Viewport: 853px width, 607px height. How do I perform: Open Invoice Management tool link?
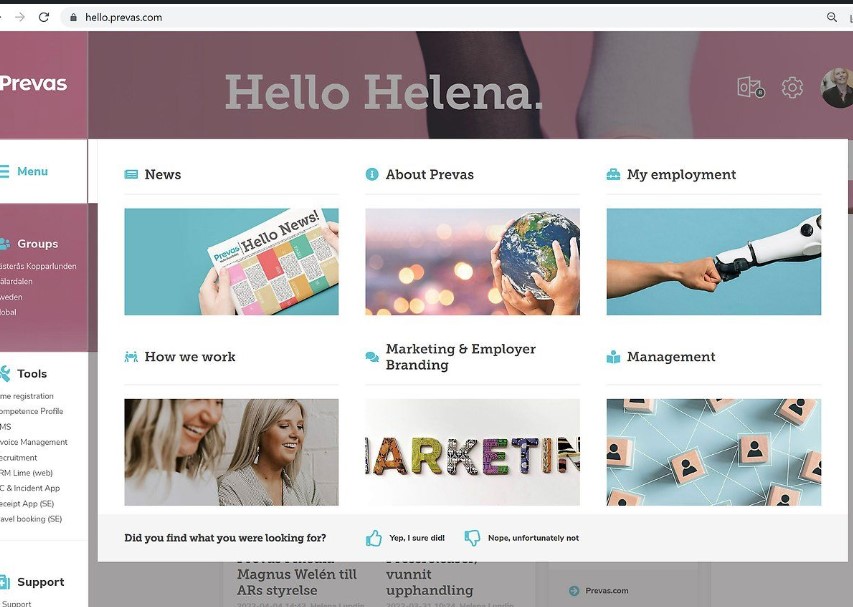[34, 442]
